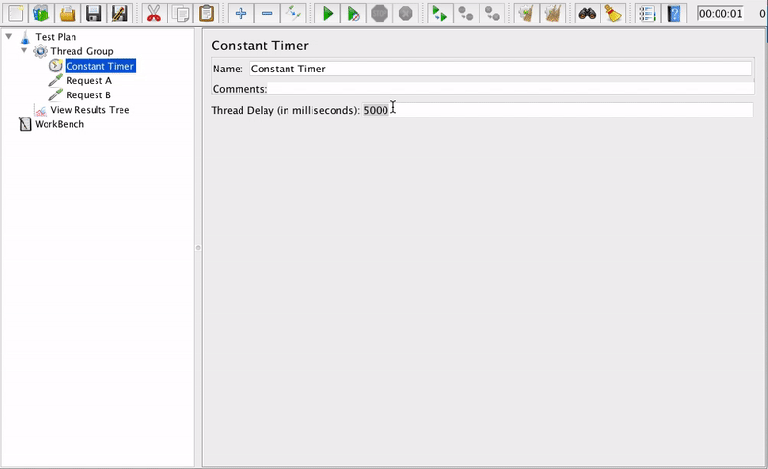
Task: Save the test plan with floppy icon
Action: point(94,13)
